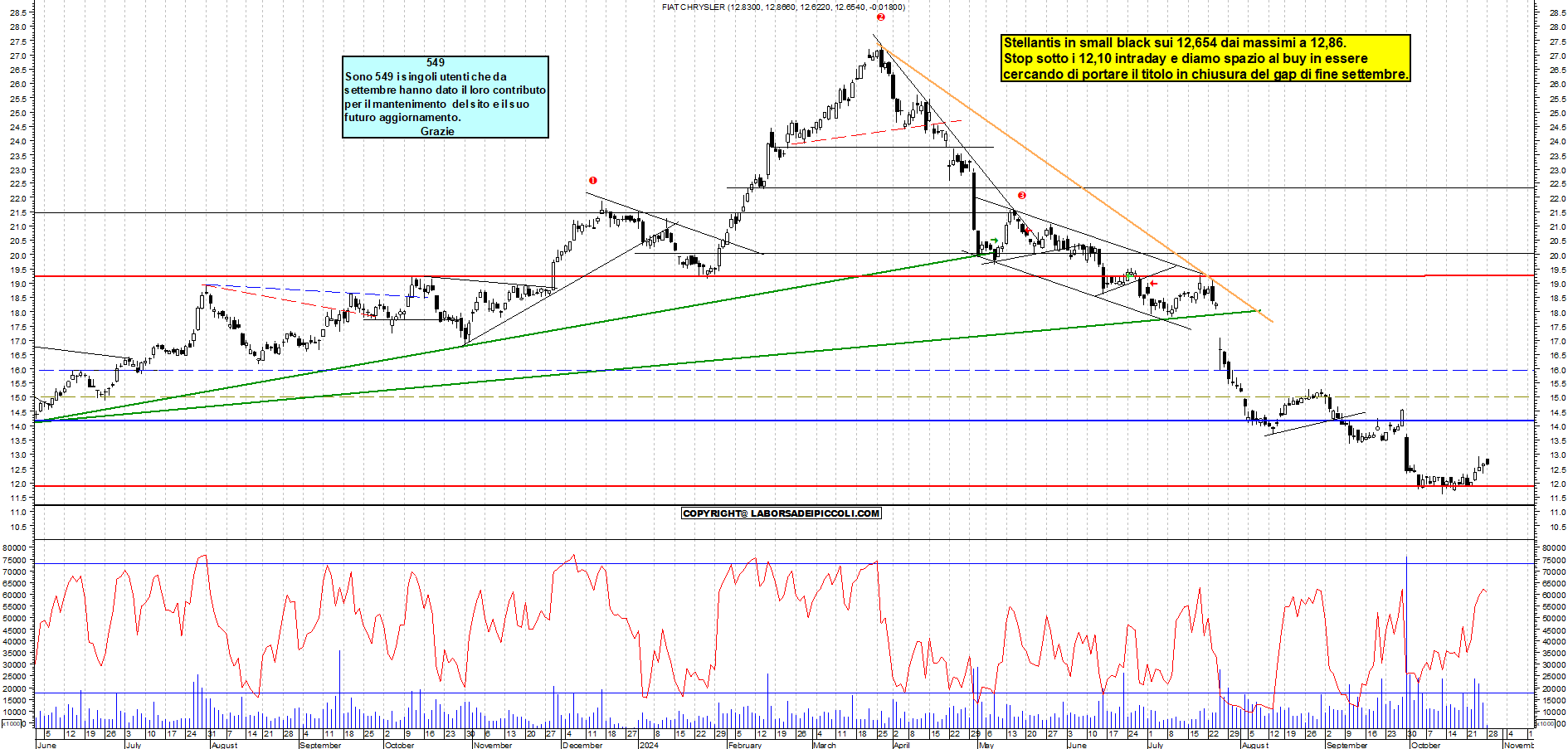
Task: Select the long blue dashed horizontal line
Action: point(784,370)
